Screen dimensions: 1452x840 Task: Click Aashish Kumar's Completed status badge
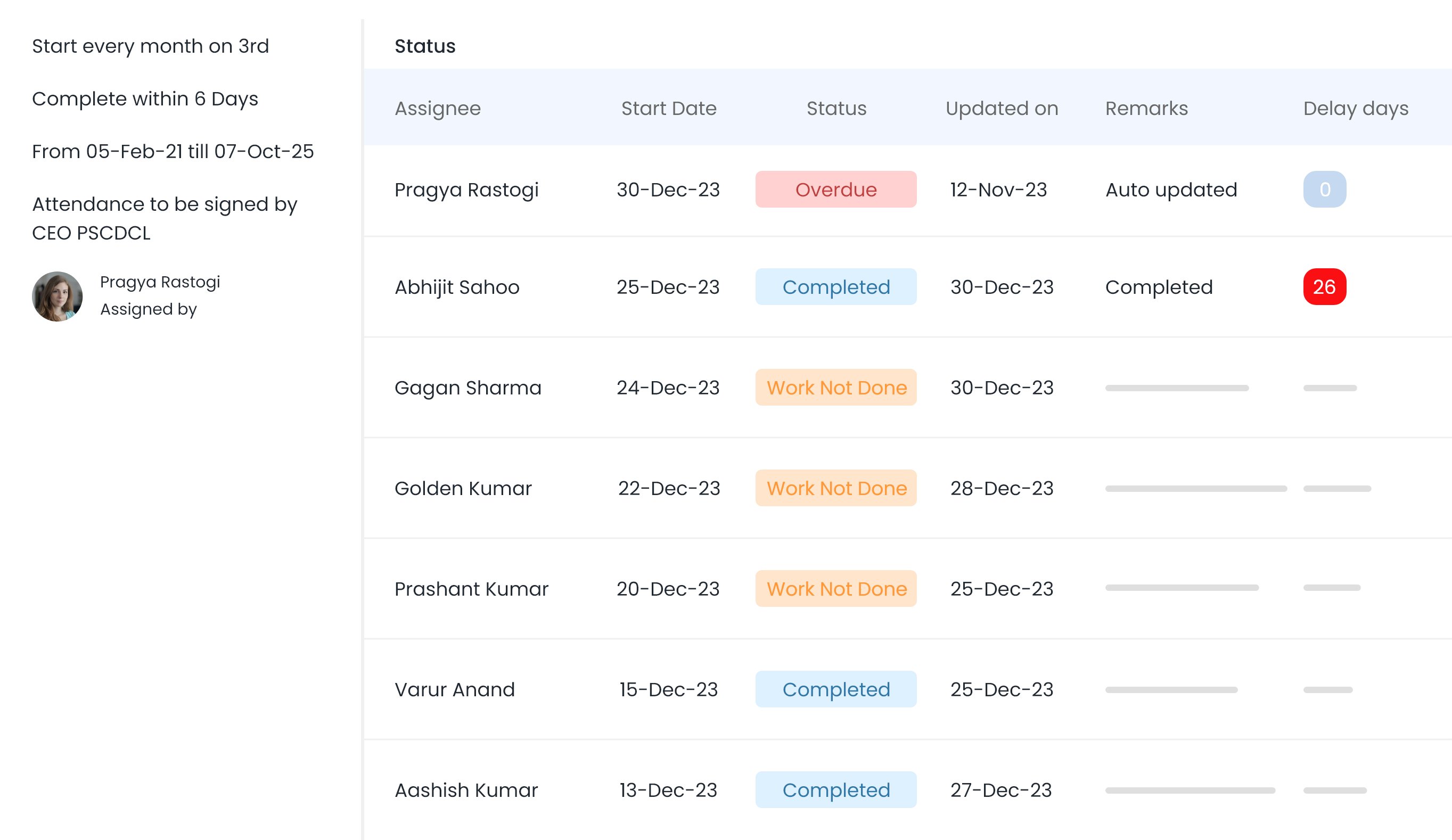[x=835, y=790]
